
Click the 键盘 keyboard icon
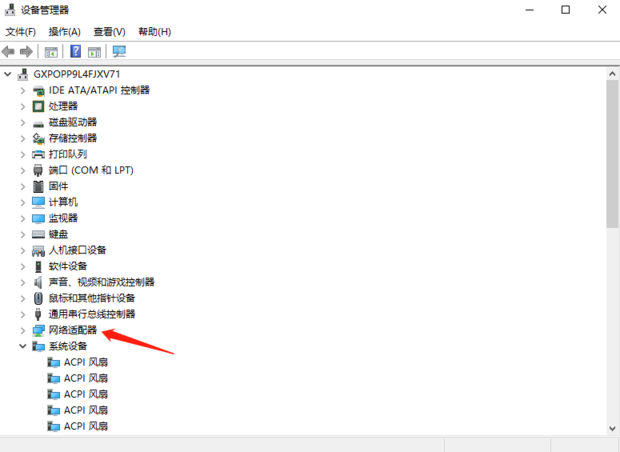click(x=38, y=235)
